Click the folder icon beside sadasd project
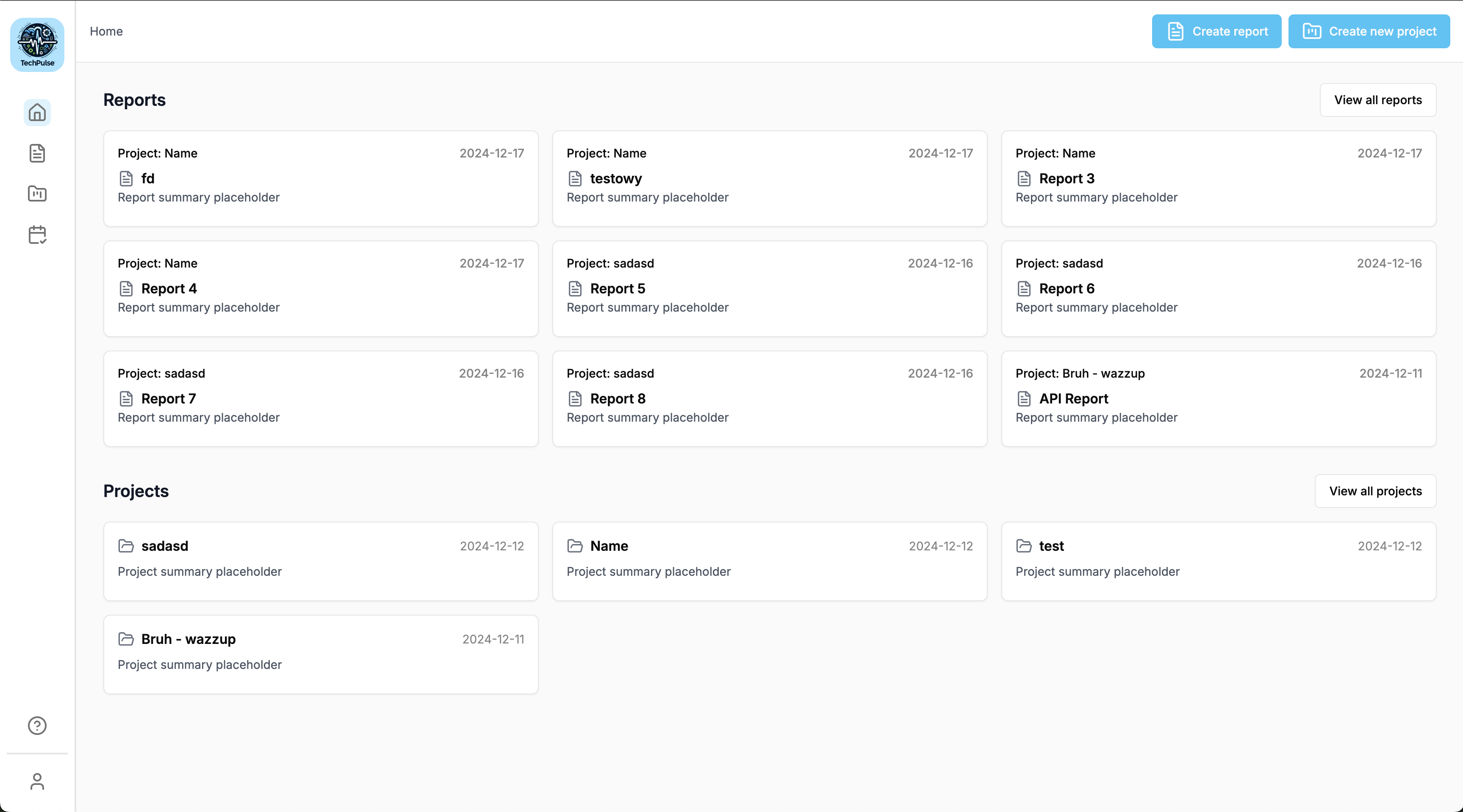1463x812 pixels. click(x=125, y=546)
